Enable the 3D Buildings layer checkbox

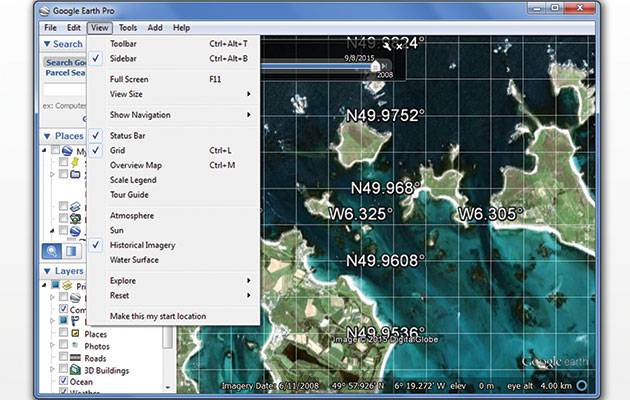point(63,368)
